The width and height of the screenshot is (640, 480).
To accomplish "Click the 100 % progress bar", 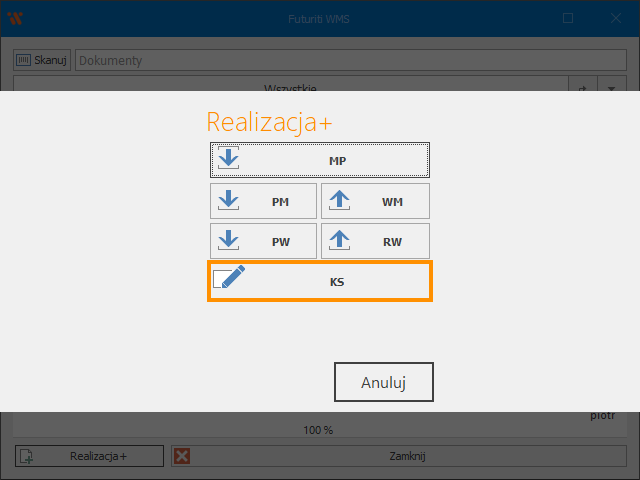I will tap(318, 430).
